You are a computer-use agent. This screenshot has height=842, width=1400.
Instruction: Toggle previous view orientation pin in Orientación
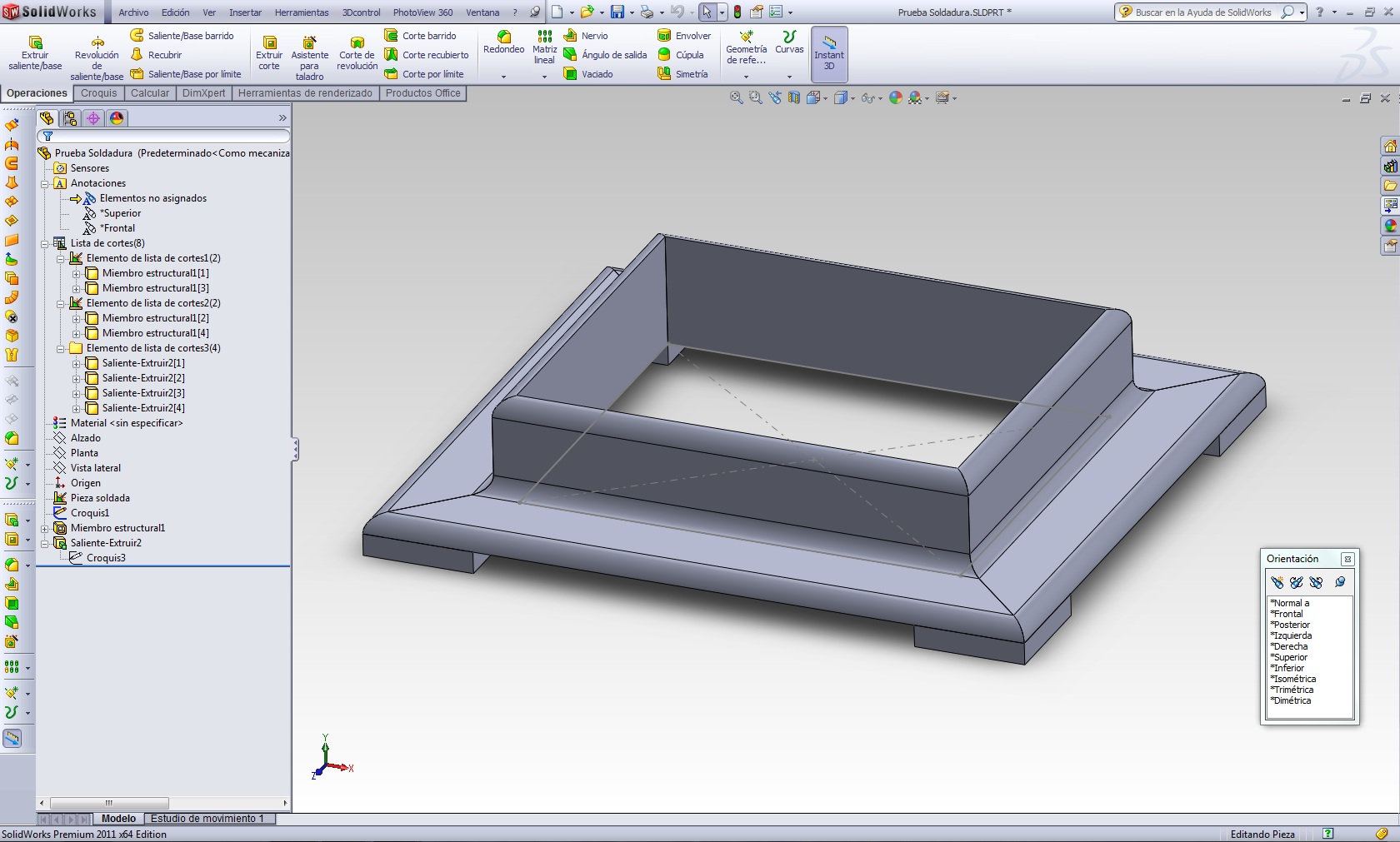1340,582
